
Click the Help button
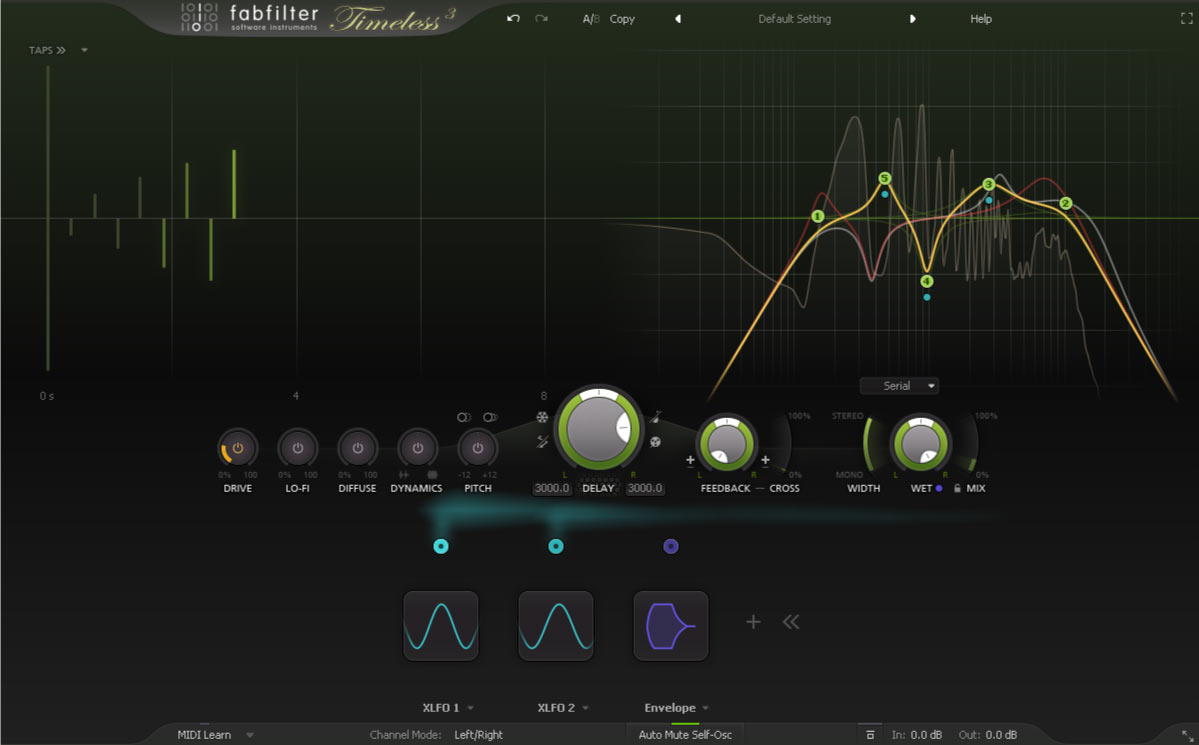point(980,18)
